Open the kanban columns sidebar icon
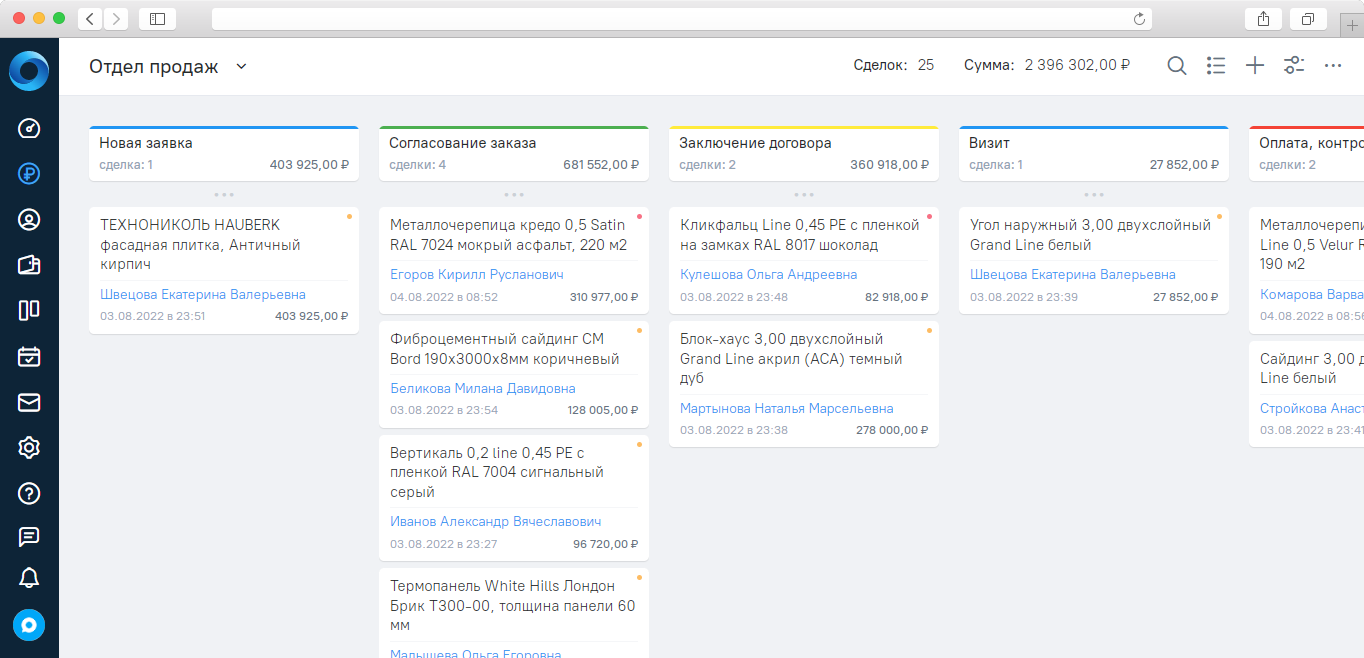Viewport: 1364px width, 658px height. pyautogui.click(x=28, y=311)
